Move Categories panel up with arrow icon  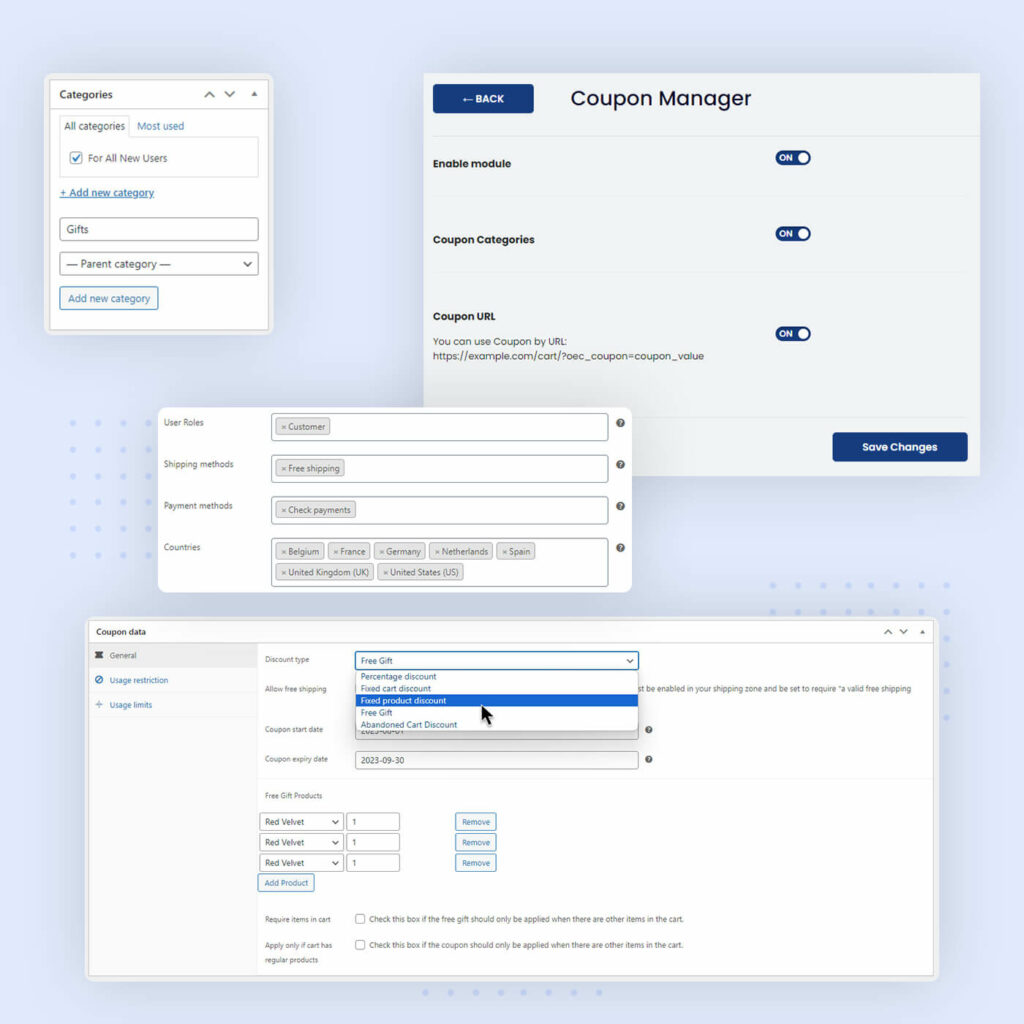[x=209, y=95]
